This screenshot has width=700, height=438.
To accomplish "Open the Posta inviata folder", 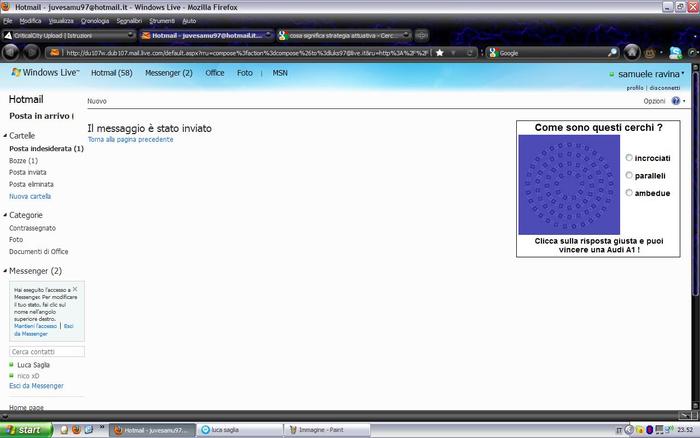I will (x=28, y=172).
